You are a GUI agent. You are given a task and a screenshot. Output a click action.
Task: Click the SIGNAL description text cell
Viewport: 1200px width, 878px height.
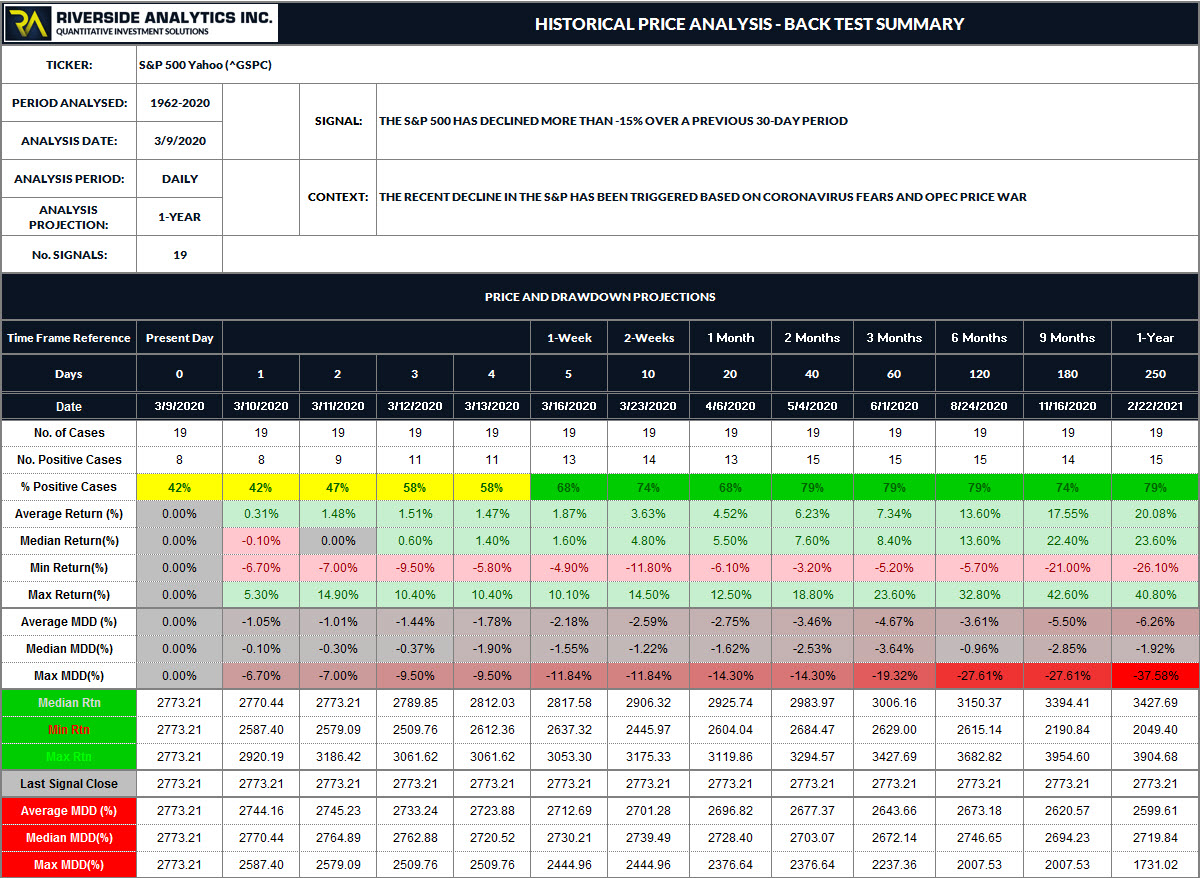(613, 121)
